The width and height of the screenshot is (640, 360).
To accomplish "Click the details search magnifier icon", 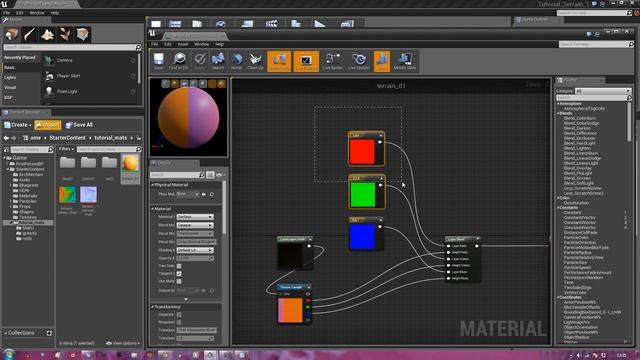I will pos(202,175).
